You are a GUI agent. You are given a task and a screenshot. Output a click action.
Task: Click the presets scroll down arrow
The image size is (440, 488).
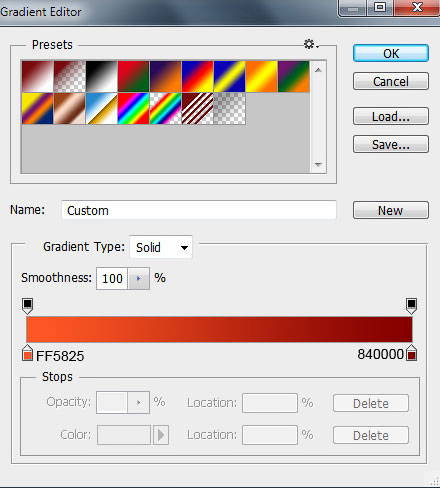[318, 164]
